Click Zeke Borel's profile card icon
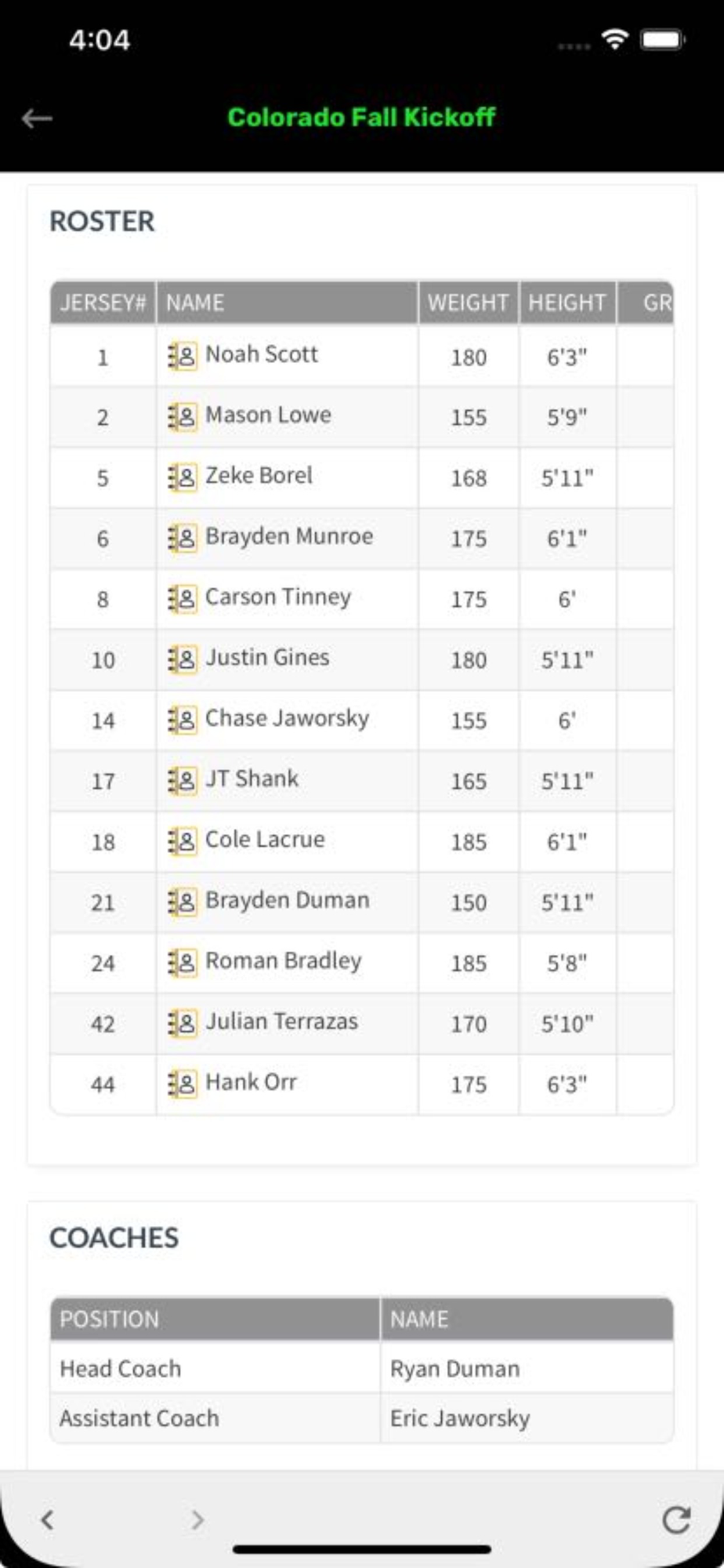The height and width of the screenshot is (1568, 724). click(183, 477)
